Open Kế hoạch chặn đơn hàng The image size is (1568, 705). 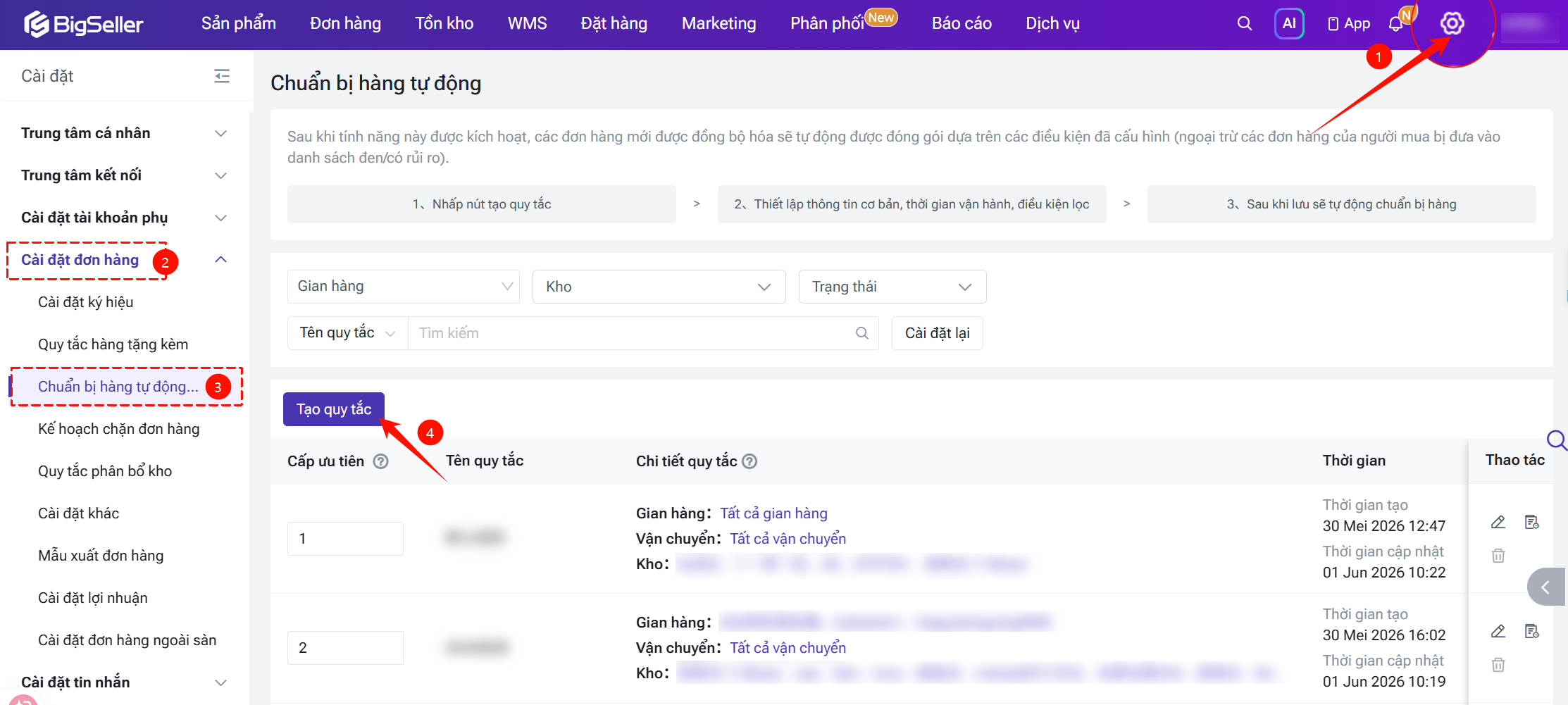point(119,429)
